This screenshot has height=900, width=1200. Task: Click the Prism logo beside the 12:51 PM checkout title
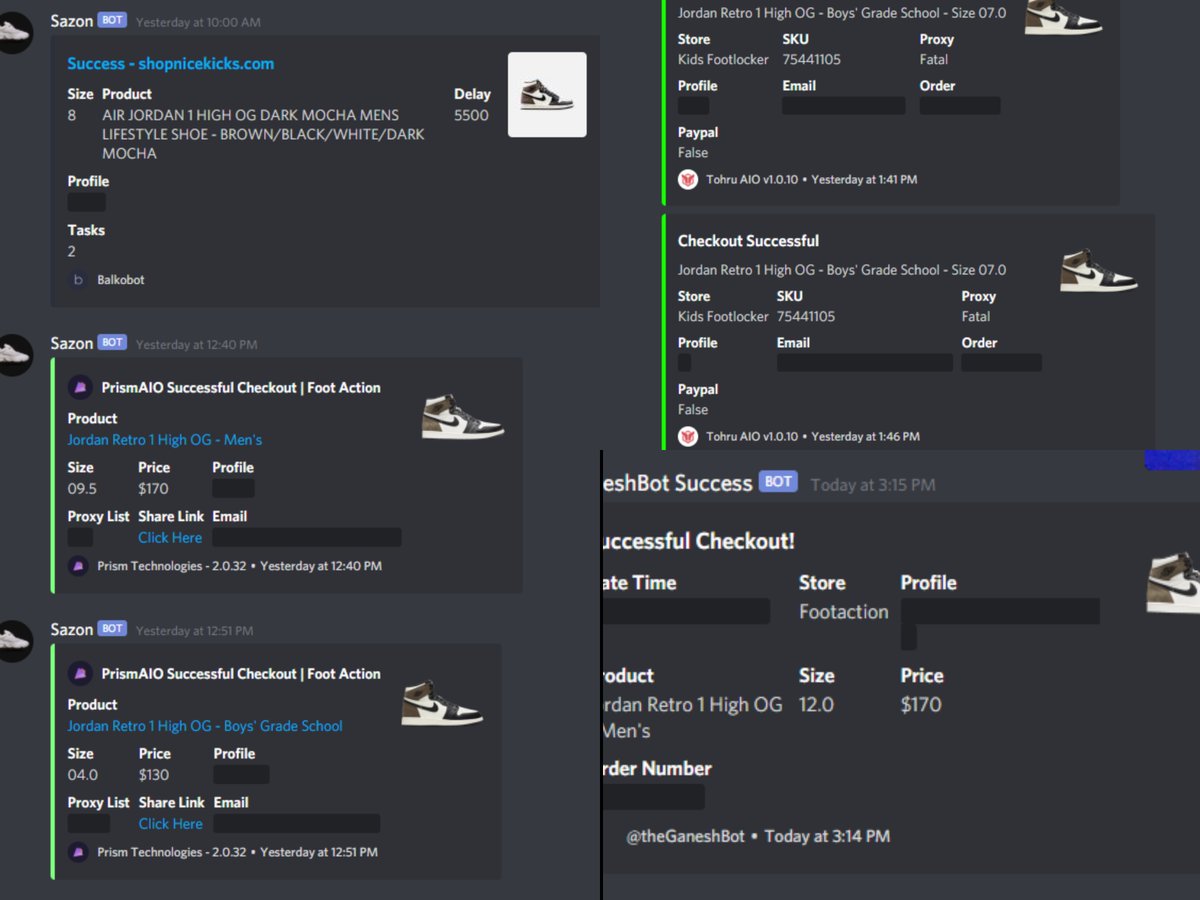click(79, 674)
